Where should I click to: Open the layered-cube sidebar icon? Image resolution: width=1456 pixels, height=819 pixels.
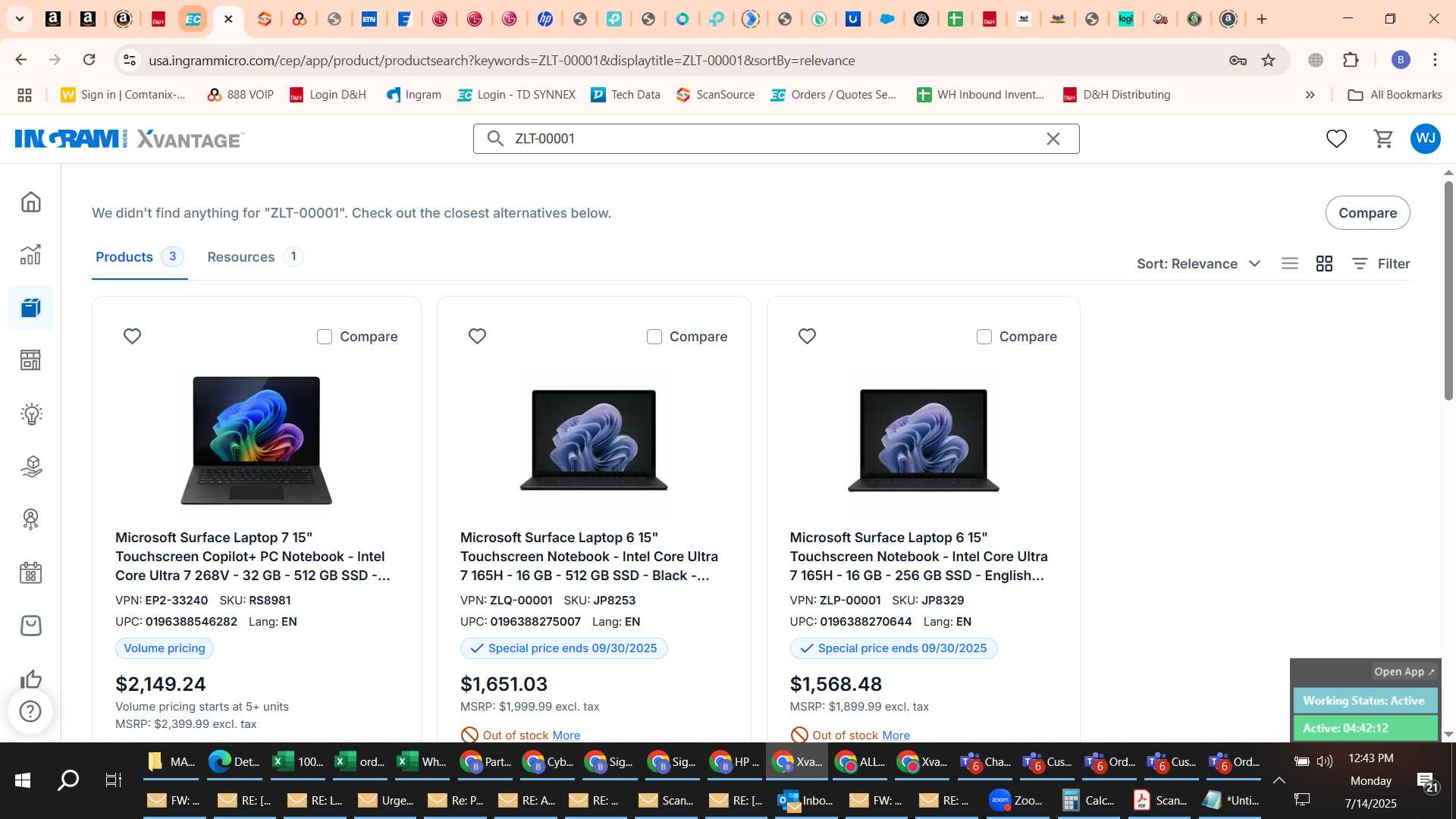(x=30, y=466)
